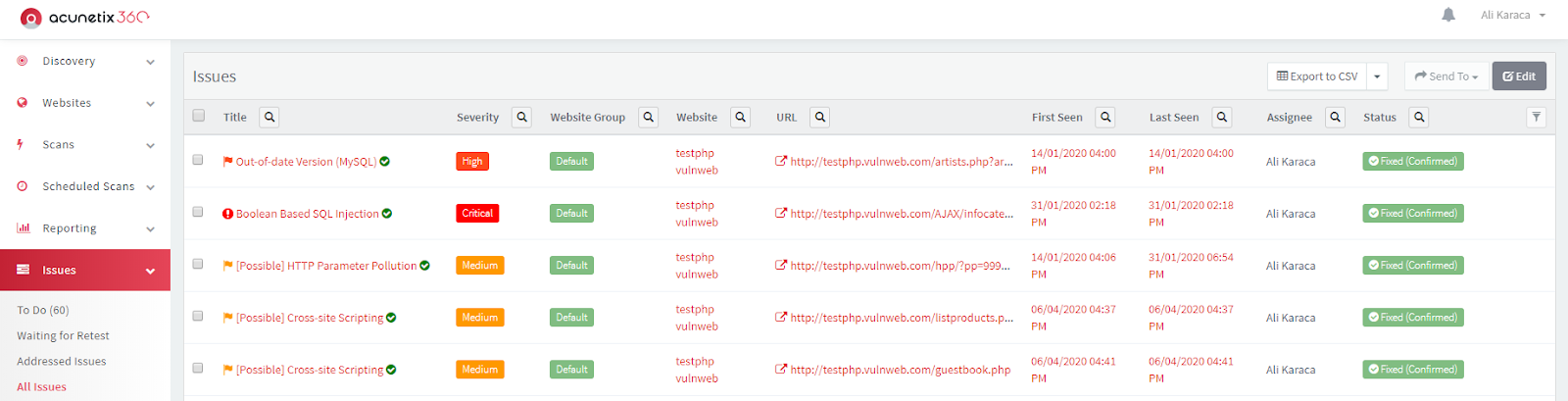The height and width of the screenshot is (401, 1568).
Task: Open the Boolean Based SQL Injection issue
Action: (307, 213)
